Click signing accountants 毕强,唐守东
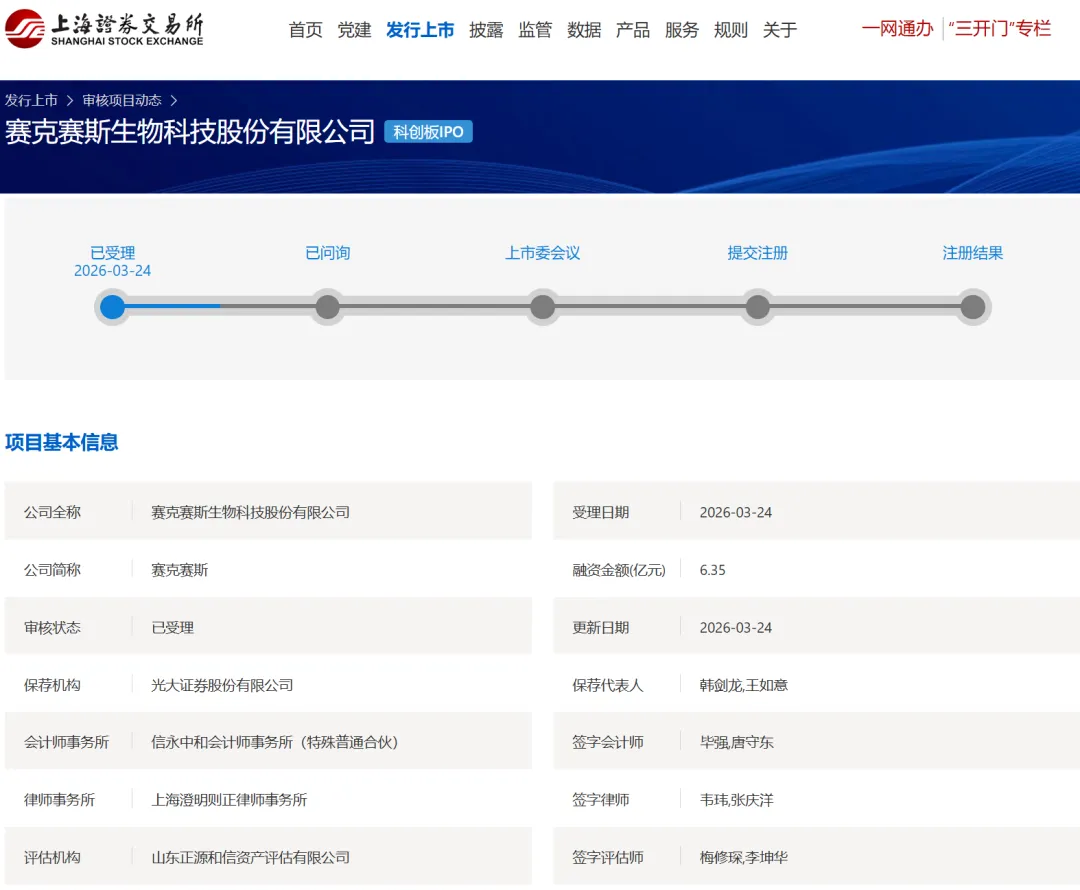The width and height of the screenshot is (1080, 890). click(736, 743)
